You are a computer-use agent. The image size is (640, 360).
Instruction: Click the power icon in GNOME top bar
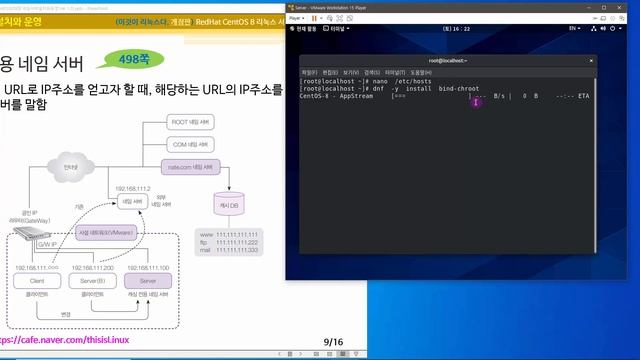point(613,29)
